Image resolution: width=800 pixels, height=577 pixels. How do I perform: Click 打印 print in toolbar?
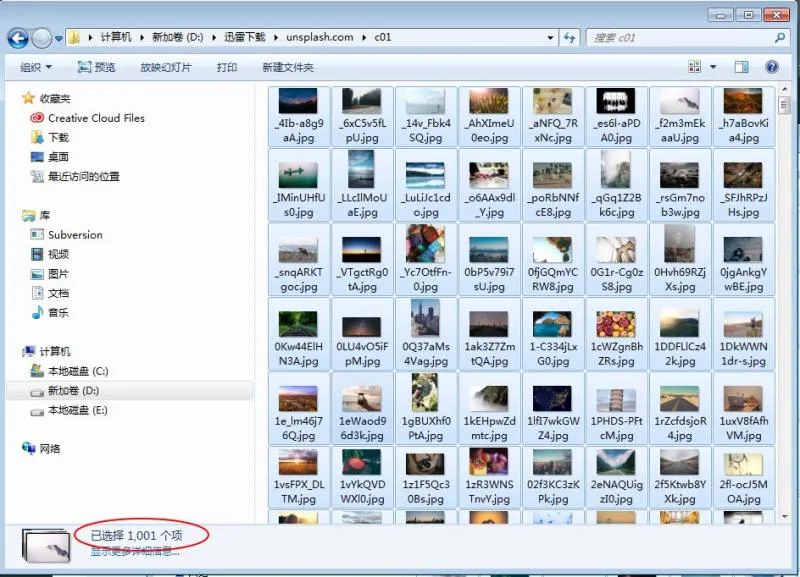coord(227,67)
